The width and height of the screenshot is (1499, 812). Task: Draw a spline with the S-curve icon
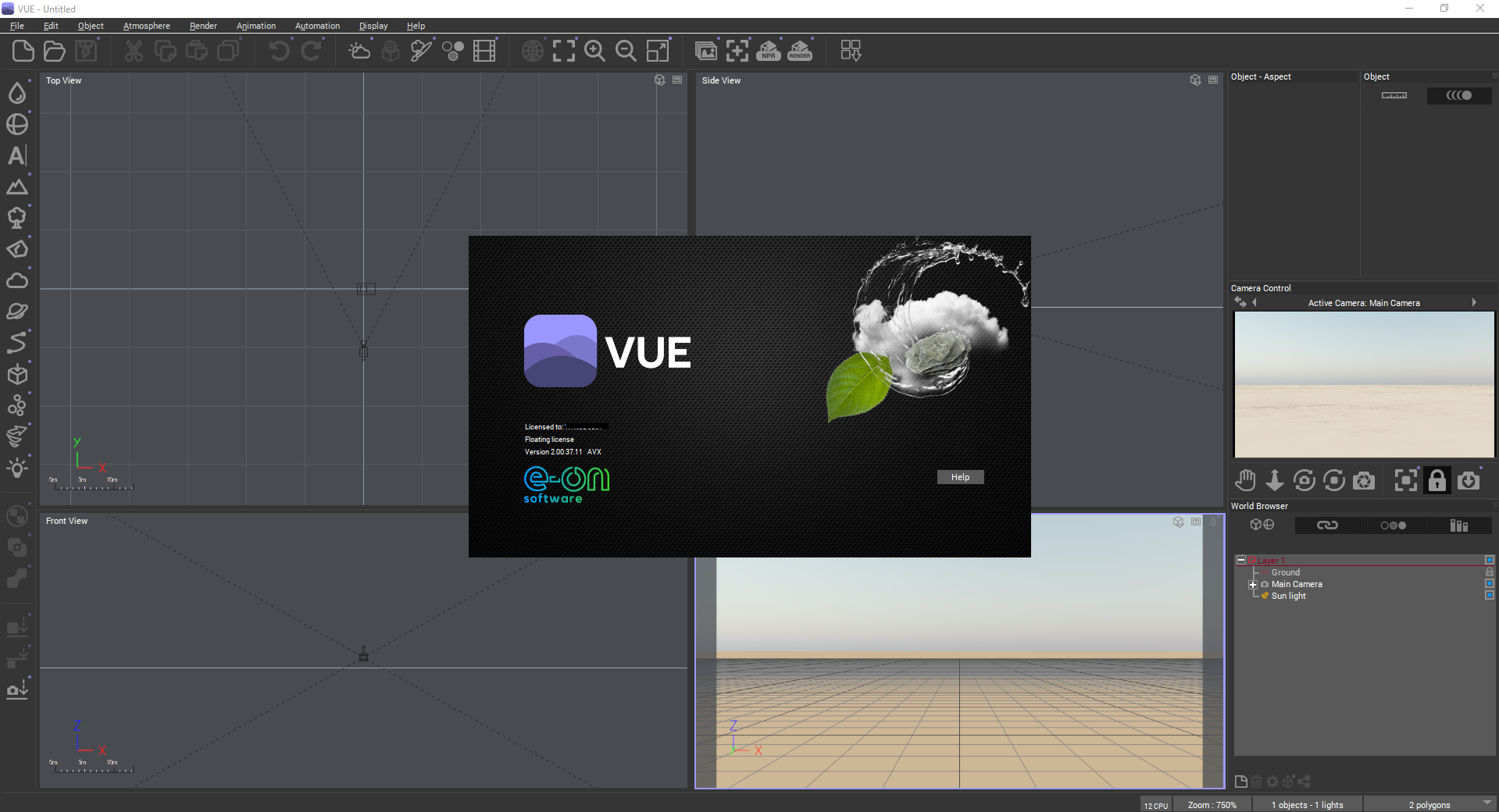pos(17,343)
